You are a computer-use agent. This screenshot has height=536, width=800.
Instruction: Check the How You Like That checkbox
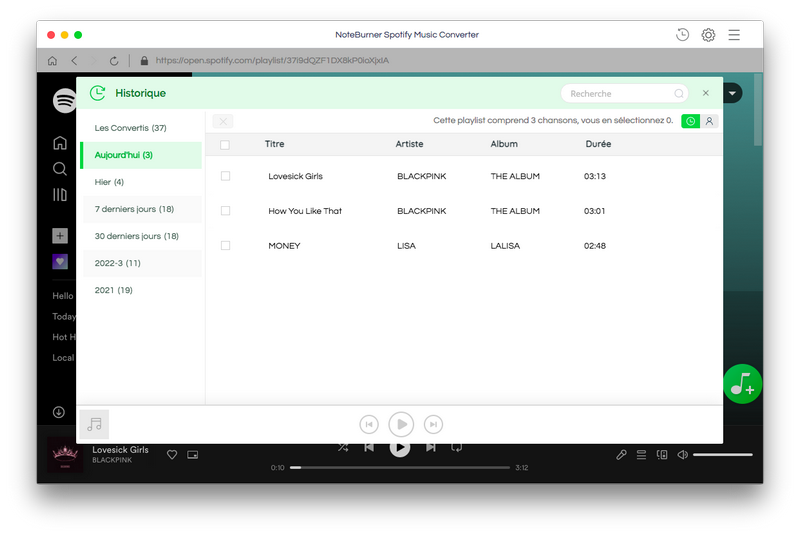click(x=225, y=211)
